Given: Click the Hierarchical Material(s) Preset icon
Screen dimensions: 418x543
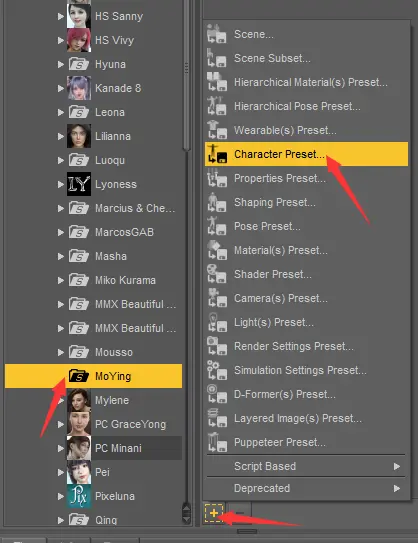Looking at the screenshot, I should point(216,82).
